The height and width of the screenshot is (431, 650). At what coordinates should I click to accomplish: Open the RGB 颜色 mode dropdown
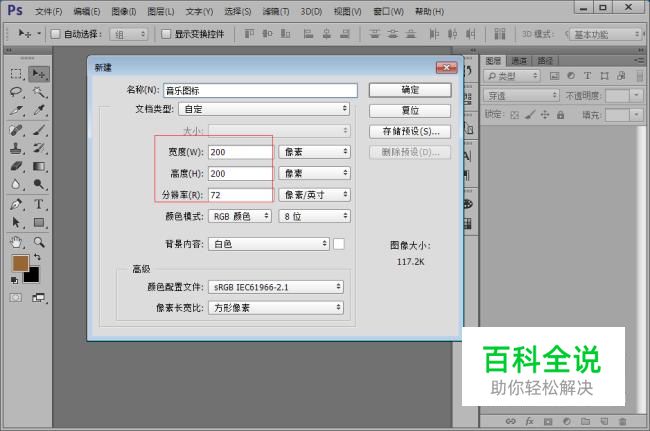point(240,216)
